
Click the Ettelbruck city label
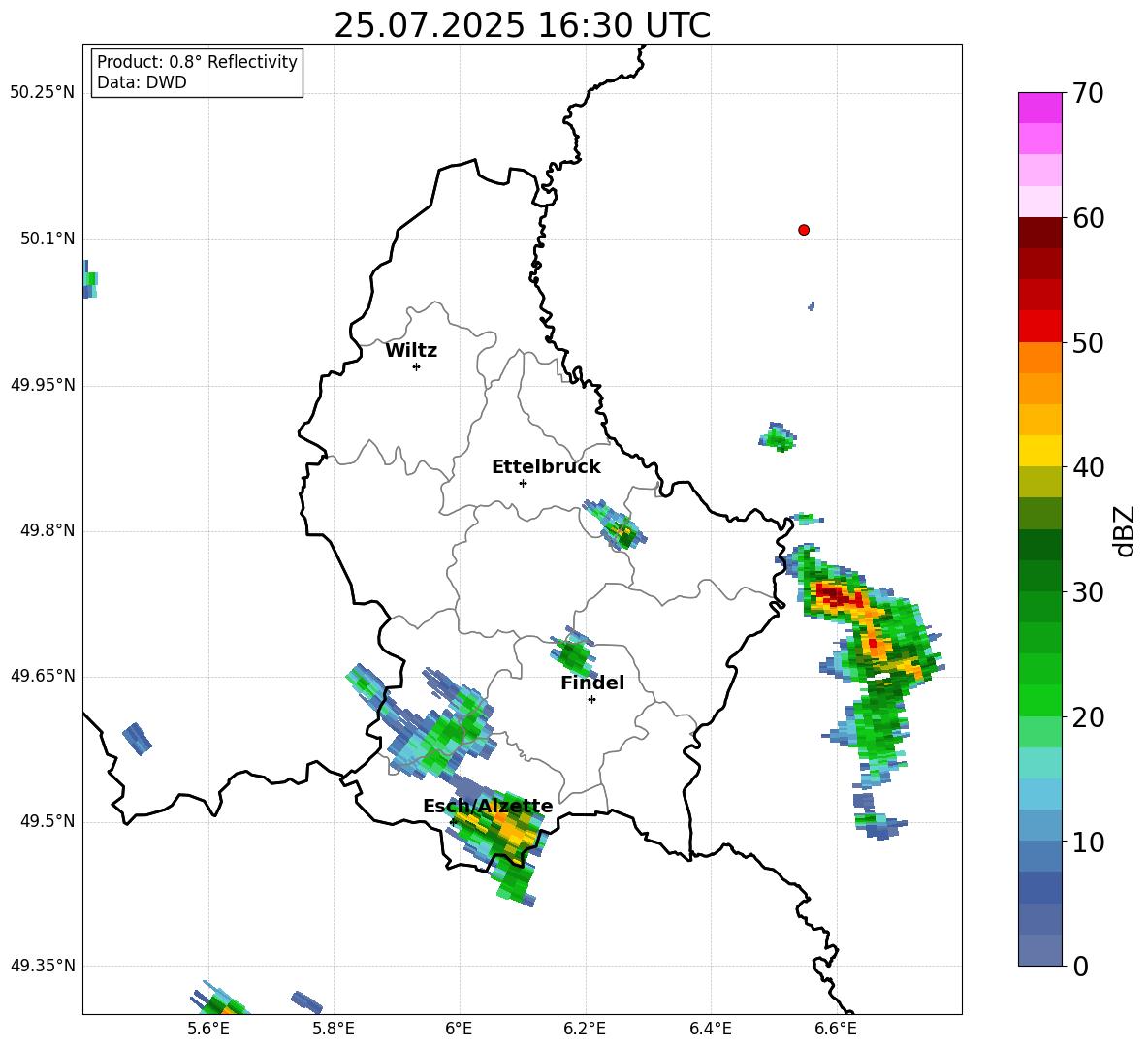pos(546,467)
